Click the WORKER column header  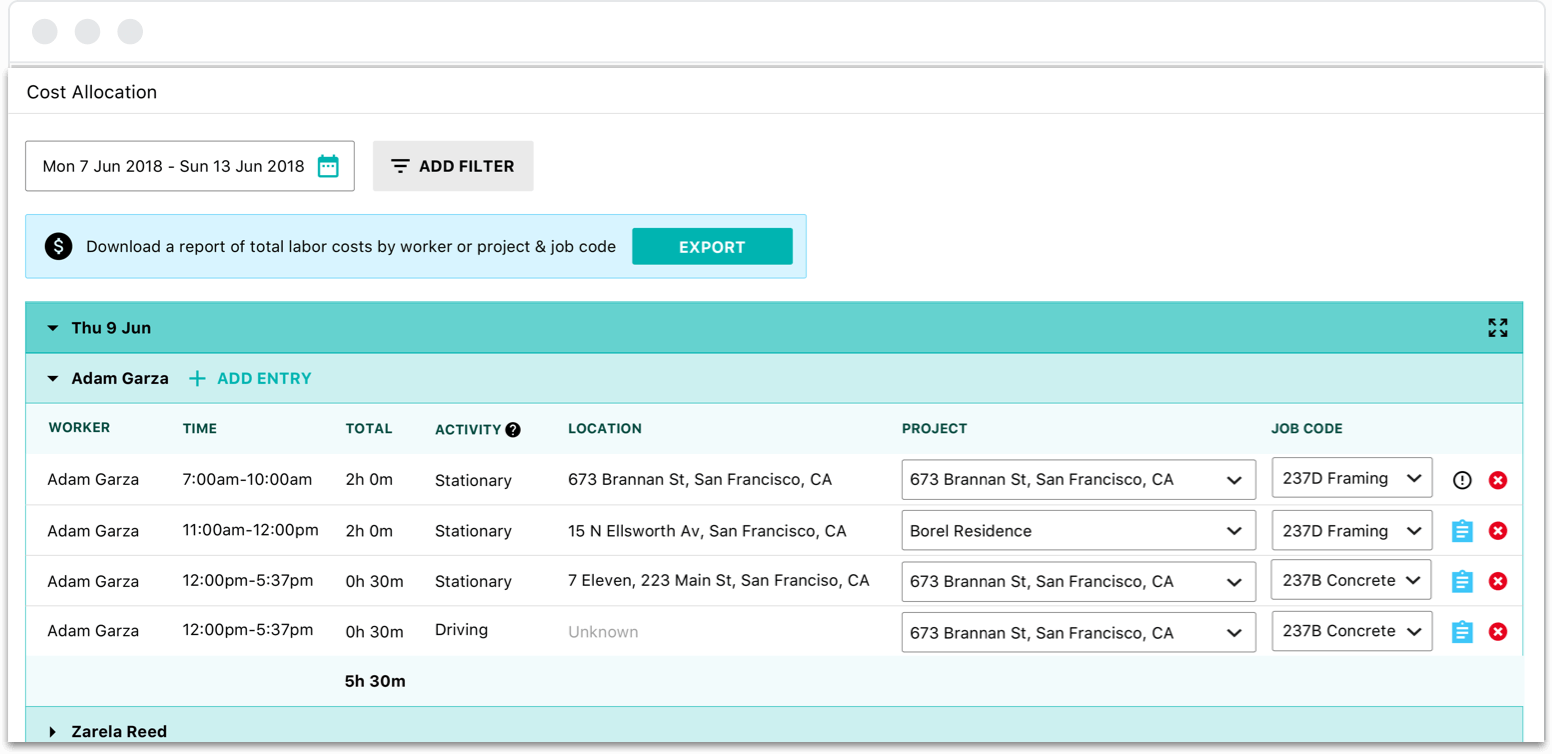(x=79, y=428)
